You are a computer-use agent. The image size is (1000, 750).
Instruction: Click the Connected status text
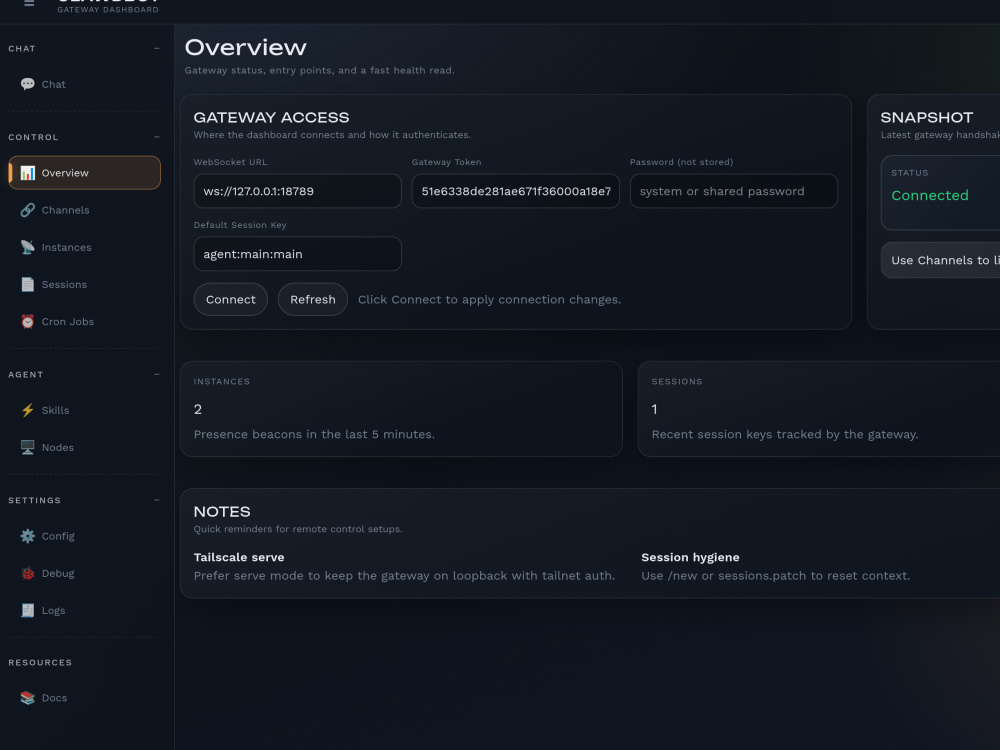(x=930, y=195)
